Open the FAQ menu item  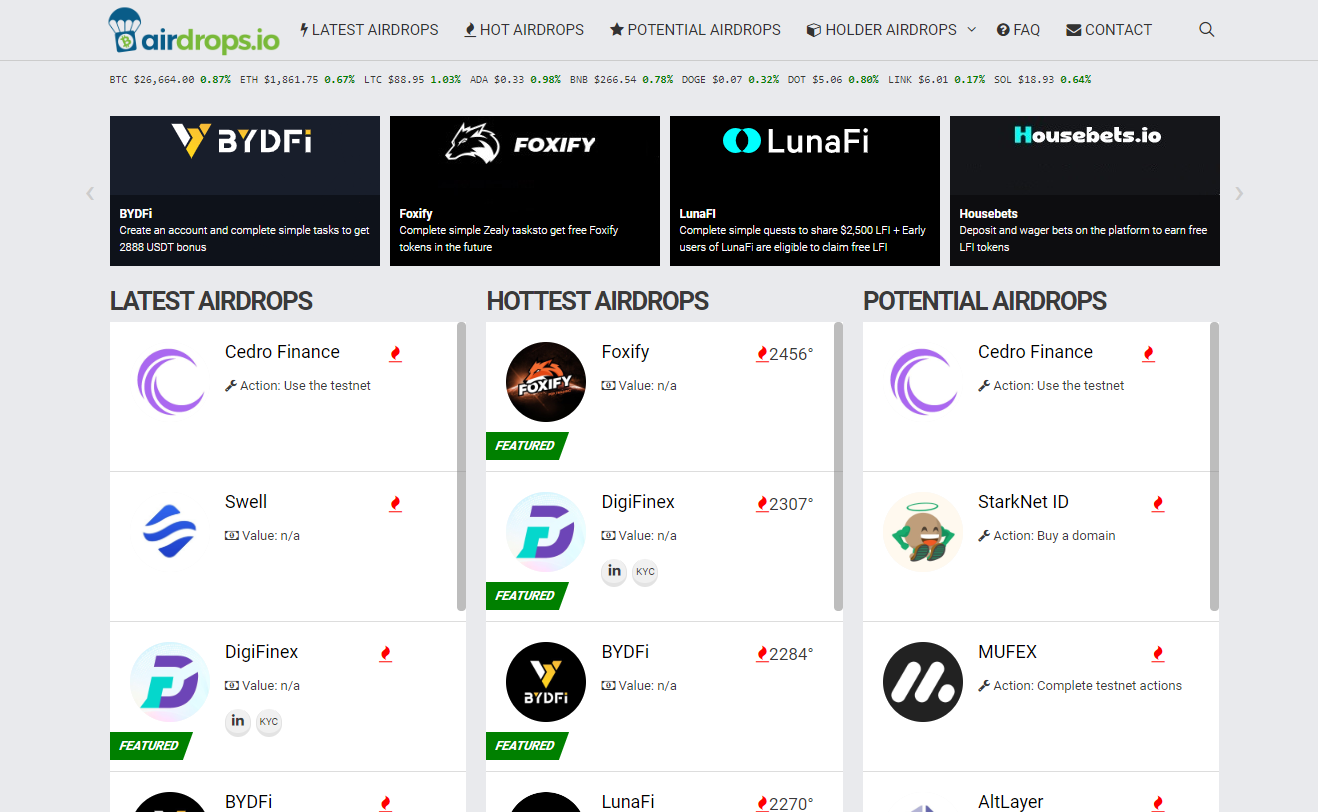pos(1019,30)
